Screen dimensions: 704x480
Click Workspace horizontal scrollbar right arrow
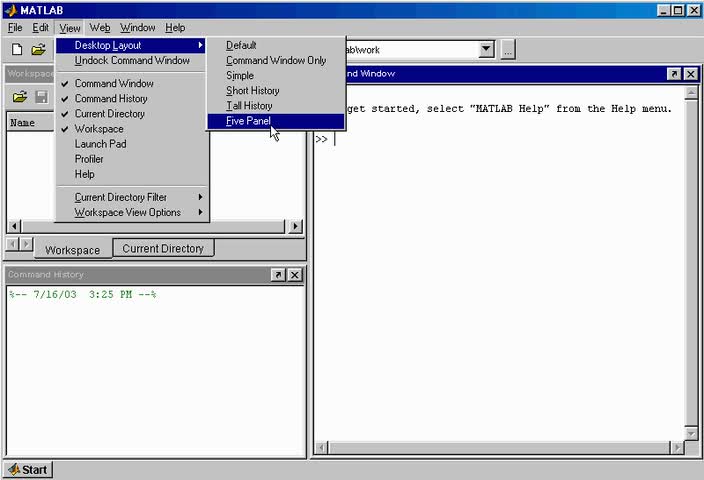tap(295, 226)
